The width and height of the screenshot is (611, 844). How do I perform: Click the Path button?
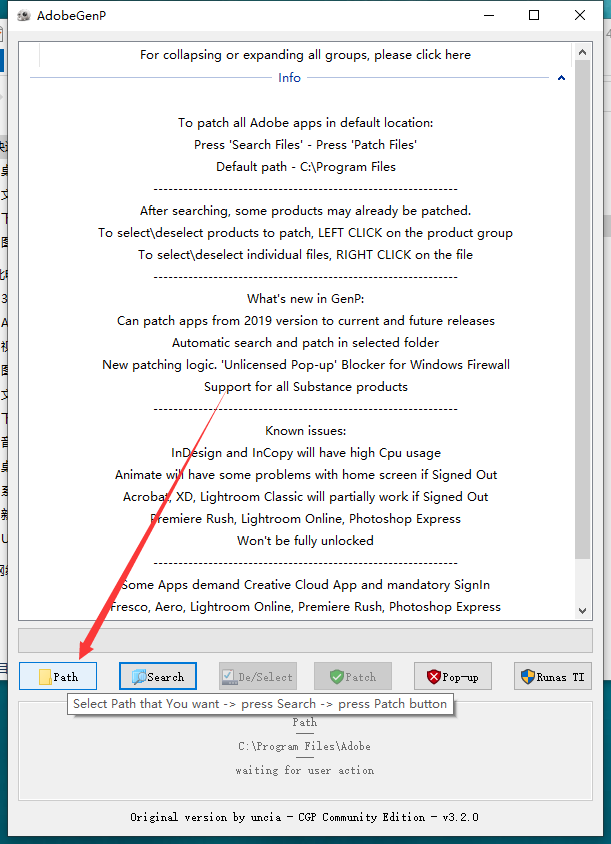pos(58,676)
